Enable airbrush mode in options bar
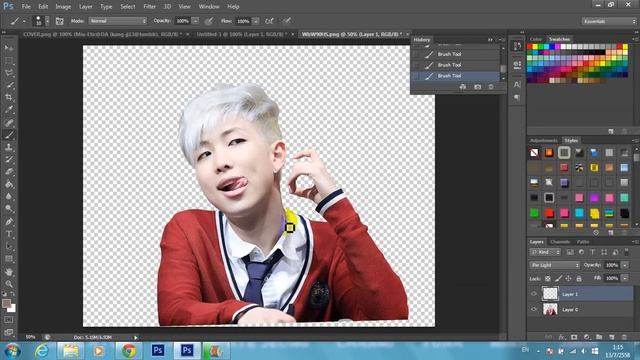This screenshot has height=360, width=640. click(x=269, y=21)
